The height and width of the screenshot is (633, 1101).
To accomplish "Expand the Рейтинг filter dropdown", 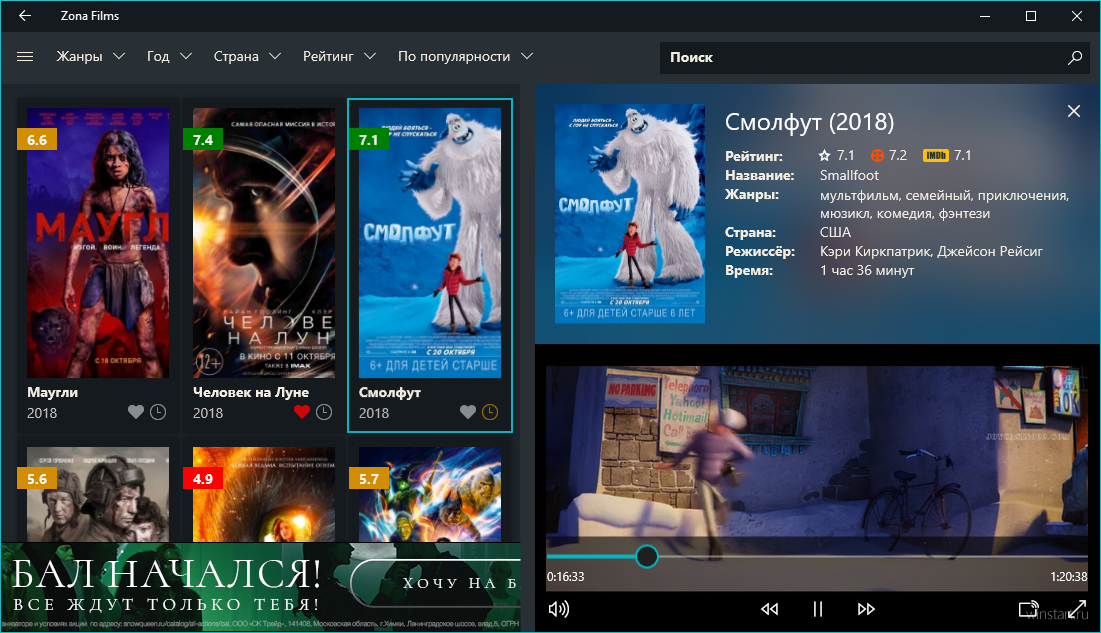I will pyautogui.click(x=339, y=56).
